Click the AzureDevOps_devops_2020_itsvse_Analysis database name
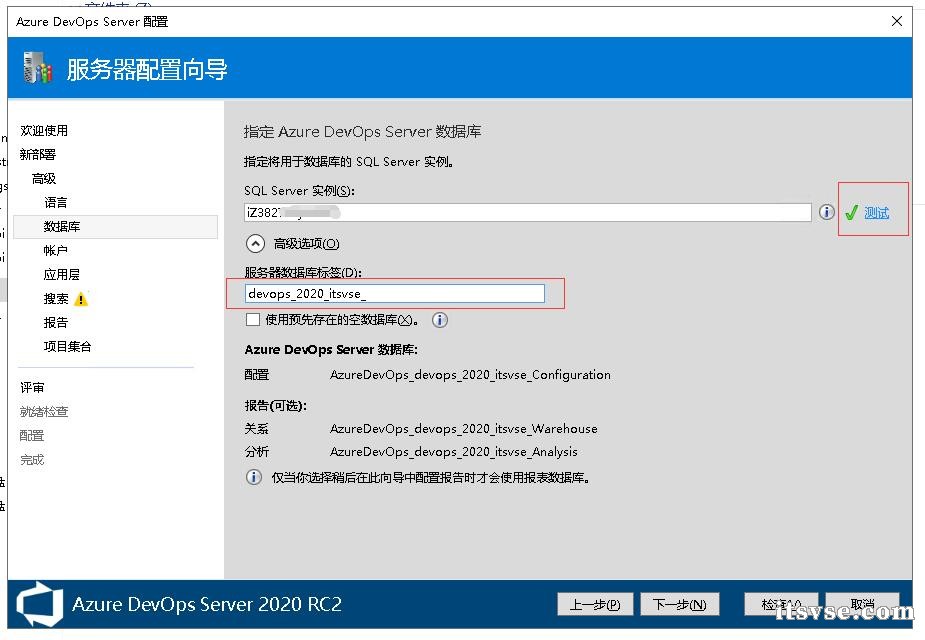This screenshot has height=640, width=925. point(454,452)
